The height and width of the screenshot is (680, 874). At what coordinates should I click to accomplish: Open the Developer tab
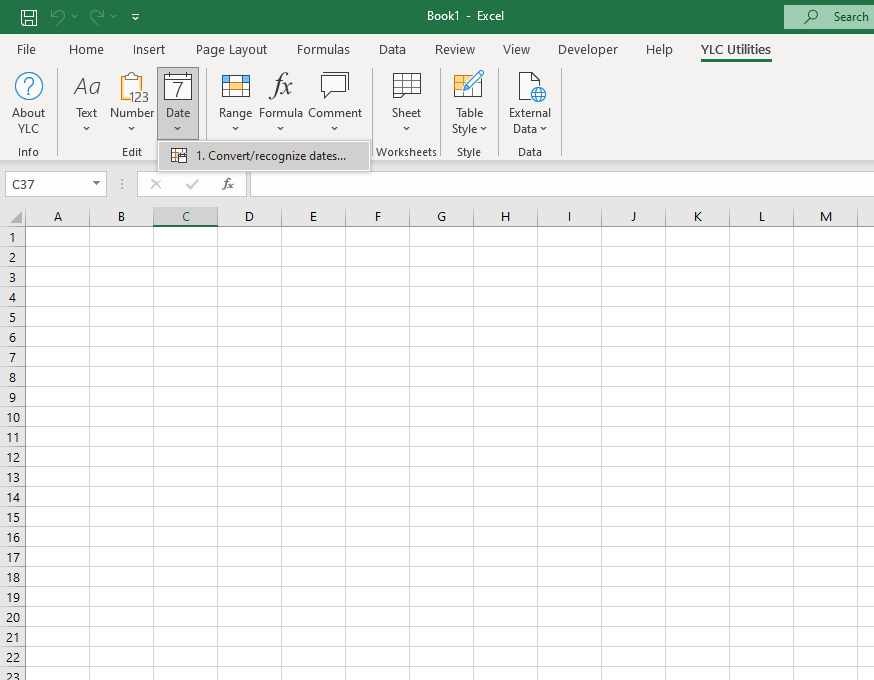(x=588, y=49)
